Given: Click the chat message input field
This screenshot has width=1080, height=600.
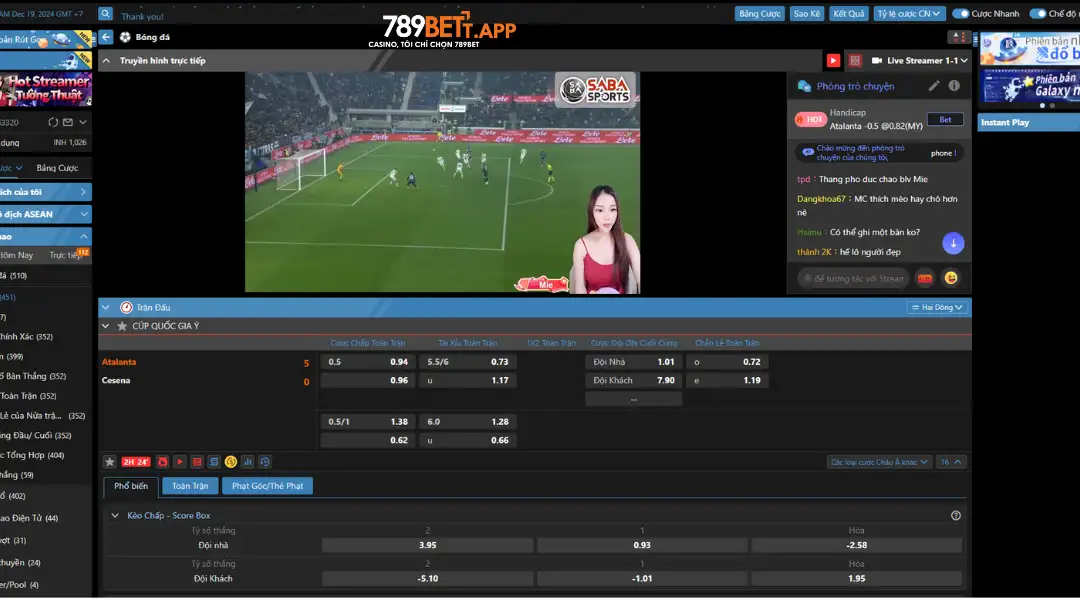Looking at the screenshot, I should pos(853,278).
